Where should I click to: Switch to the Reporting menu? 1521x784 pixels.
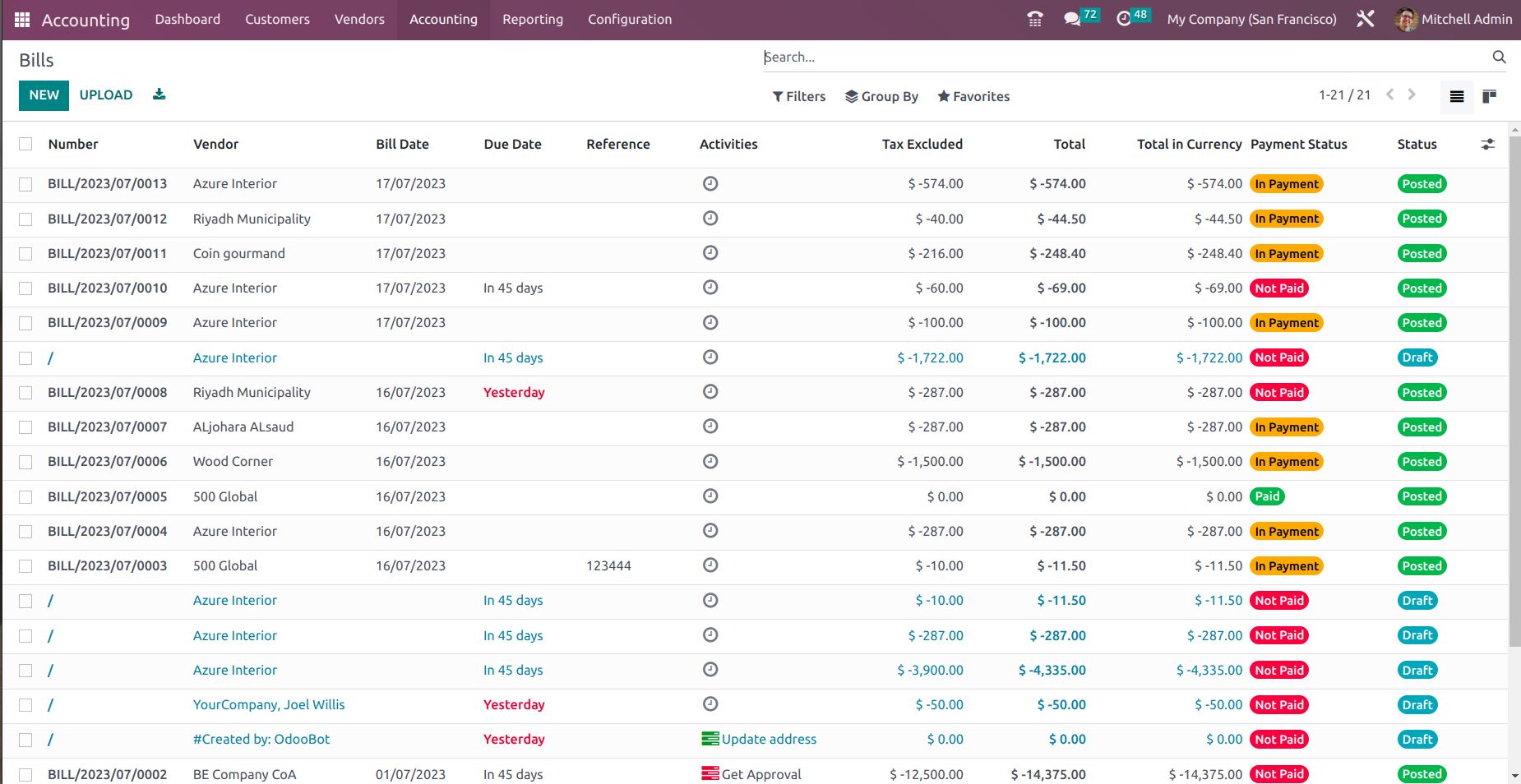pos(532,19)
